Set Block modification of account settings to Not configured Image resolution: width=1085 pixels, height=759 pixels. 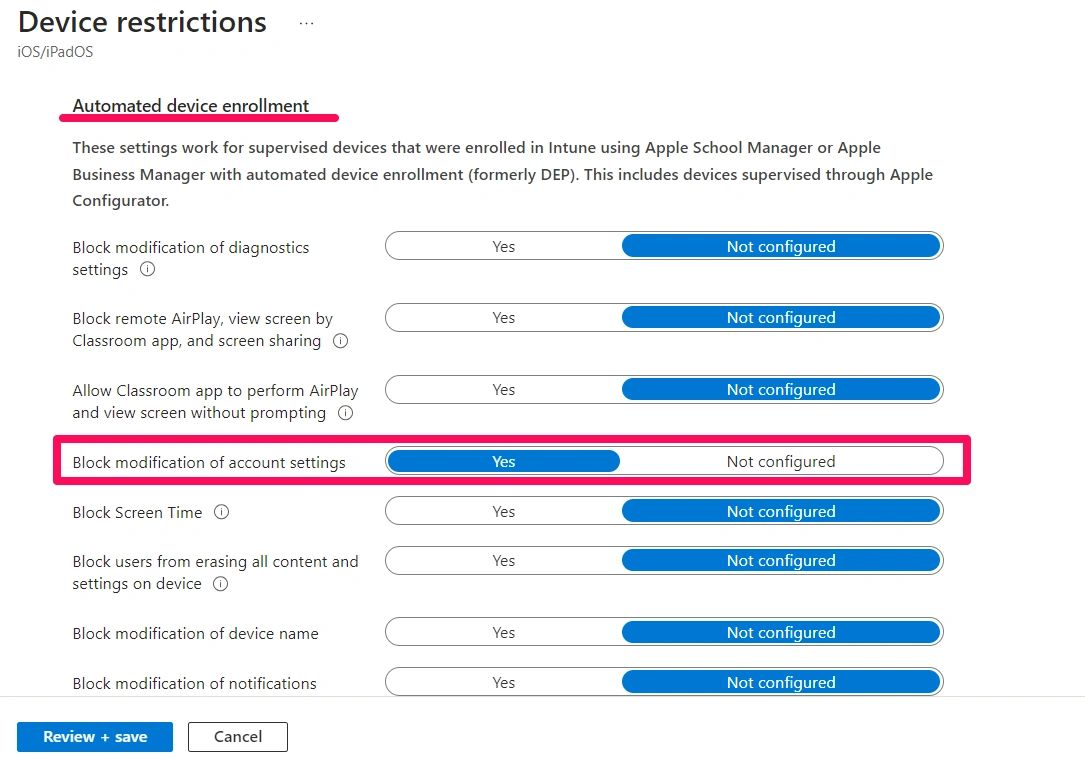(781, 461)
